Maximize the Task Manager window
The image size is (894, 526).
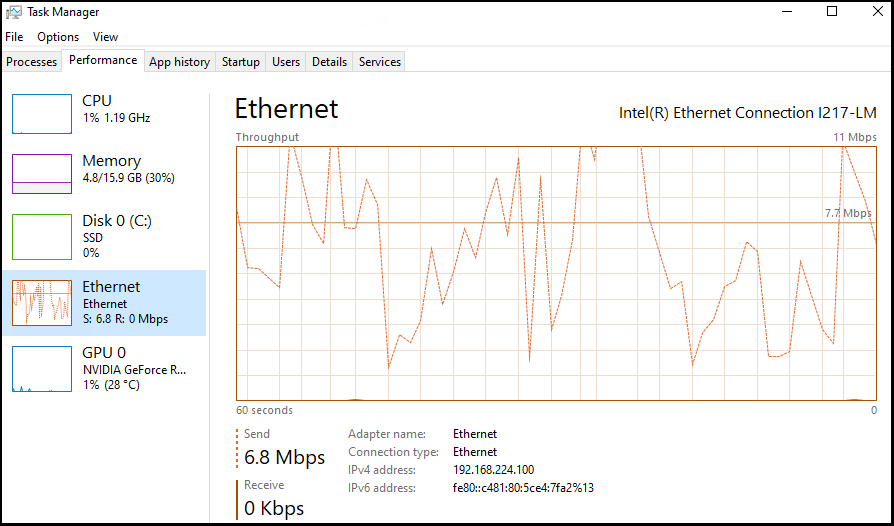832,12
